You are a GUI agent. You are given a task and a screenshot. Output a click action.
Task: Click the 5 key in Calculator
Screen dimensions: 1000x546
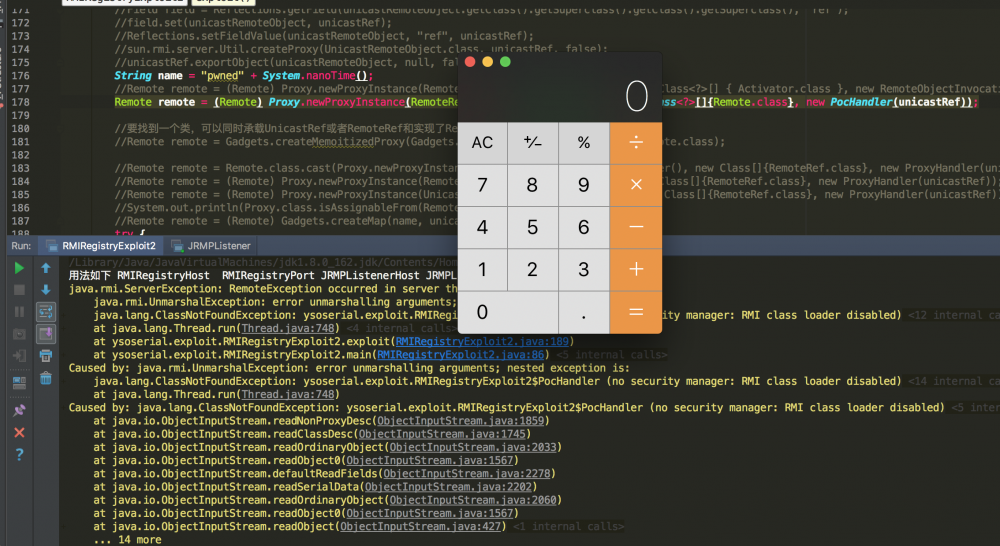tap(533, 227)
